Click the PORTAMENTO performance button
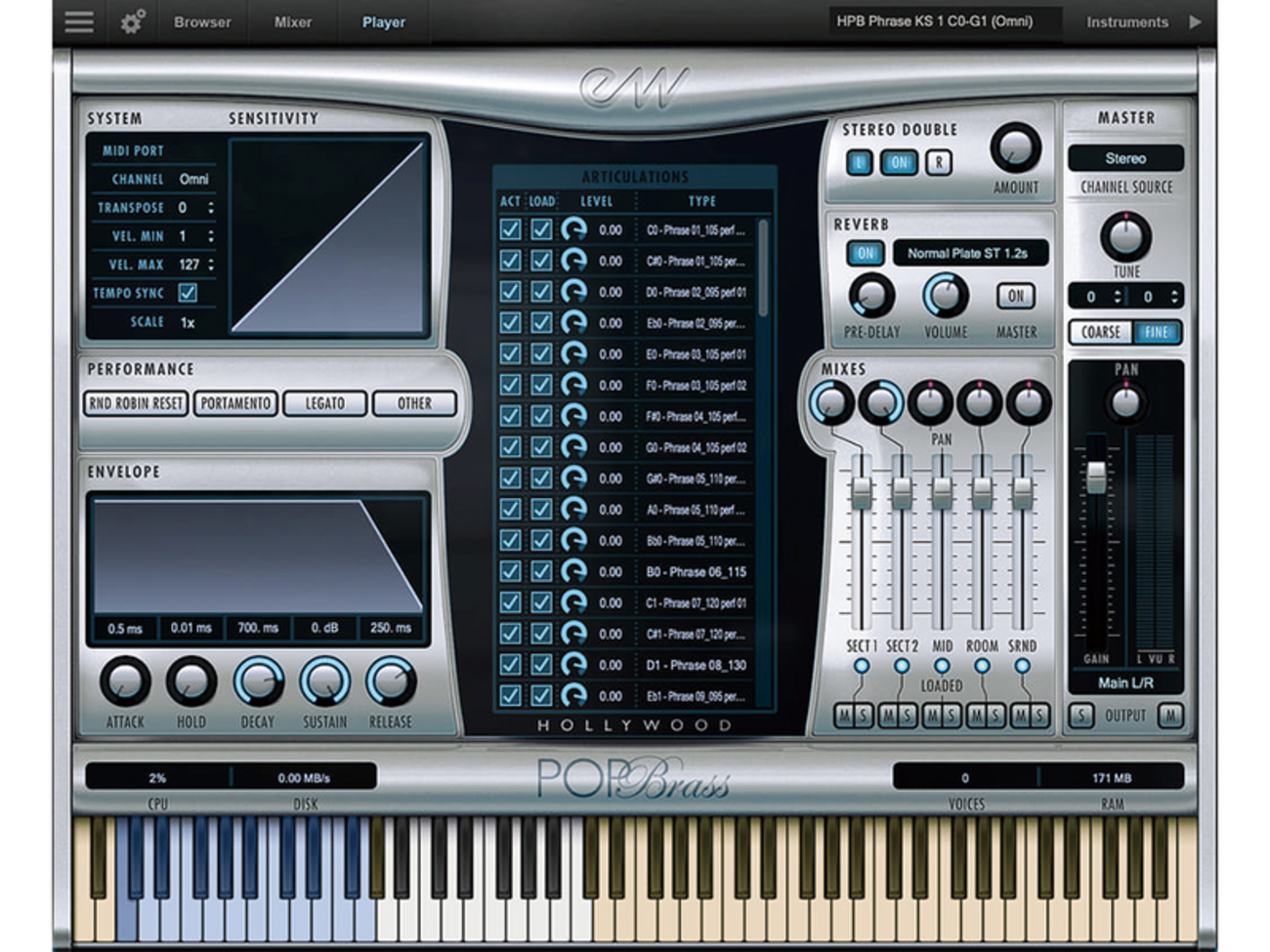The height and width of the screenshot is (952, 1270). (235, 403)
